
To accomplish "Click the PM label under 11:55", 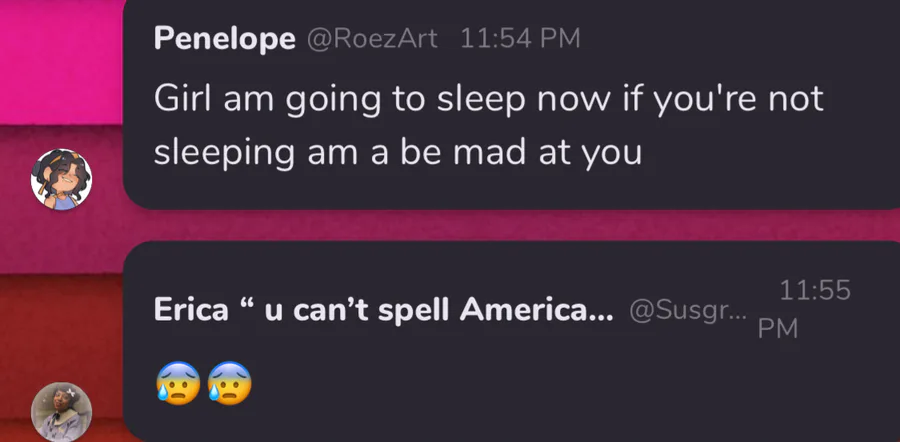I will click(777, 329).
